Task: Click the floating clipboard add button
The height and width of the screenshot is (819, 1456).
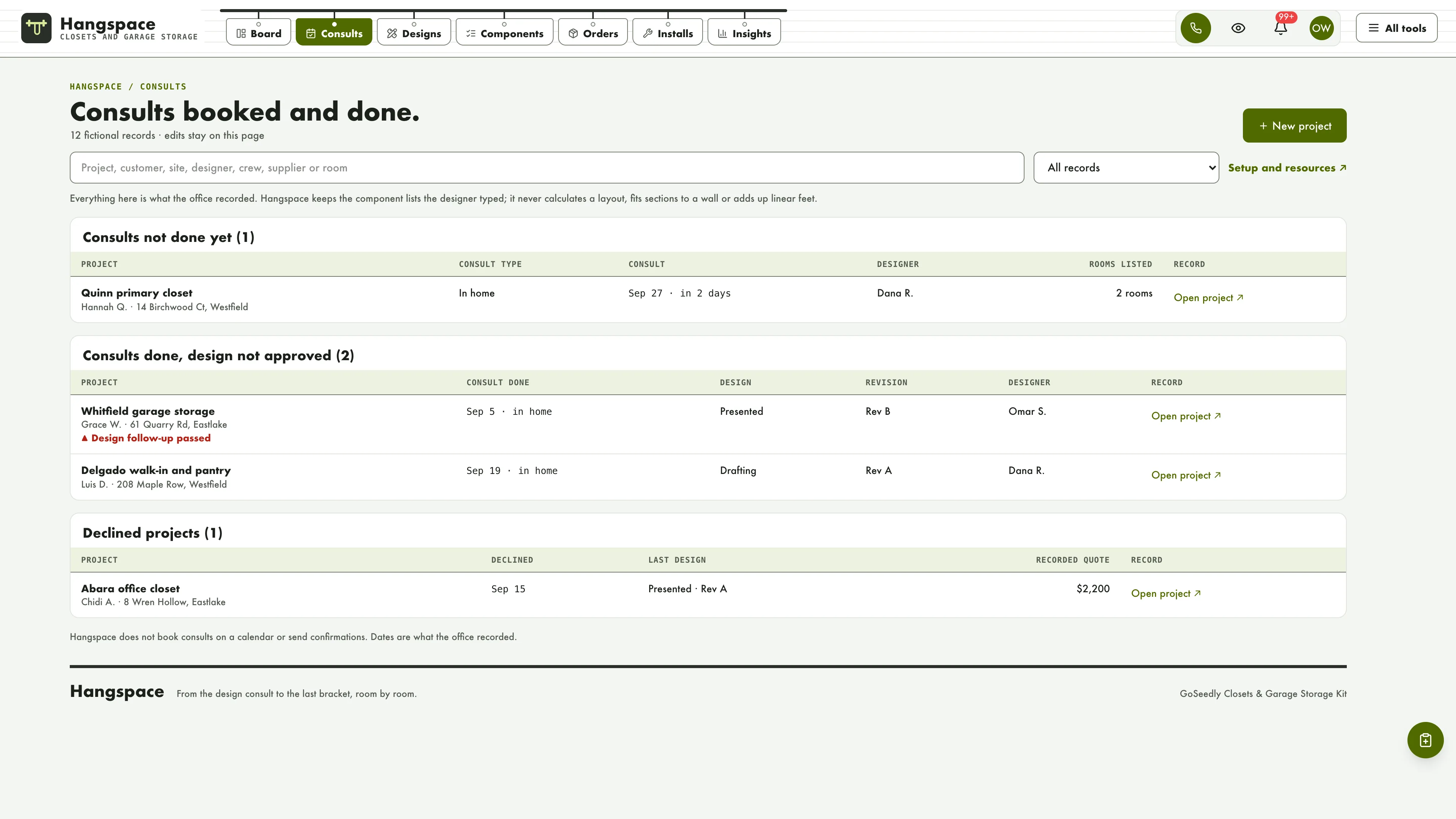Action: (x=1425, y=740)
